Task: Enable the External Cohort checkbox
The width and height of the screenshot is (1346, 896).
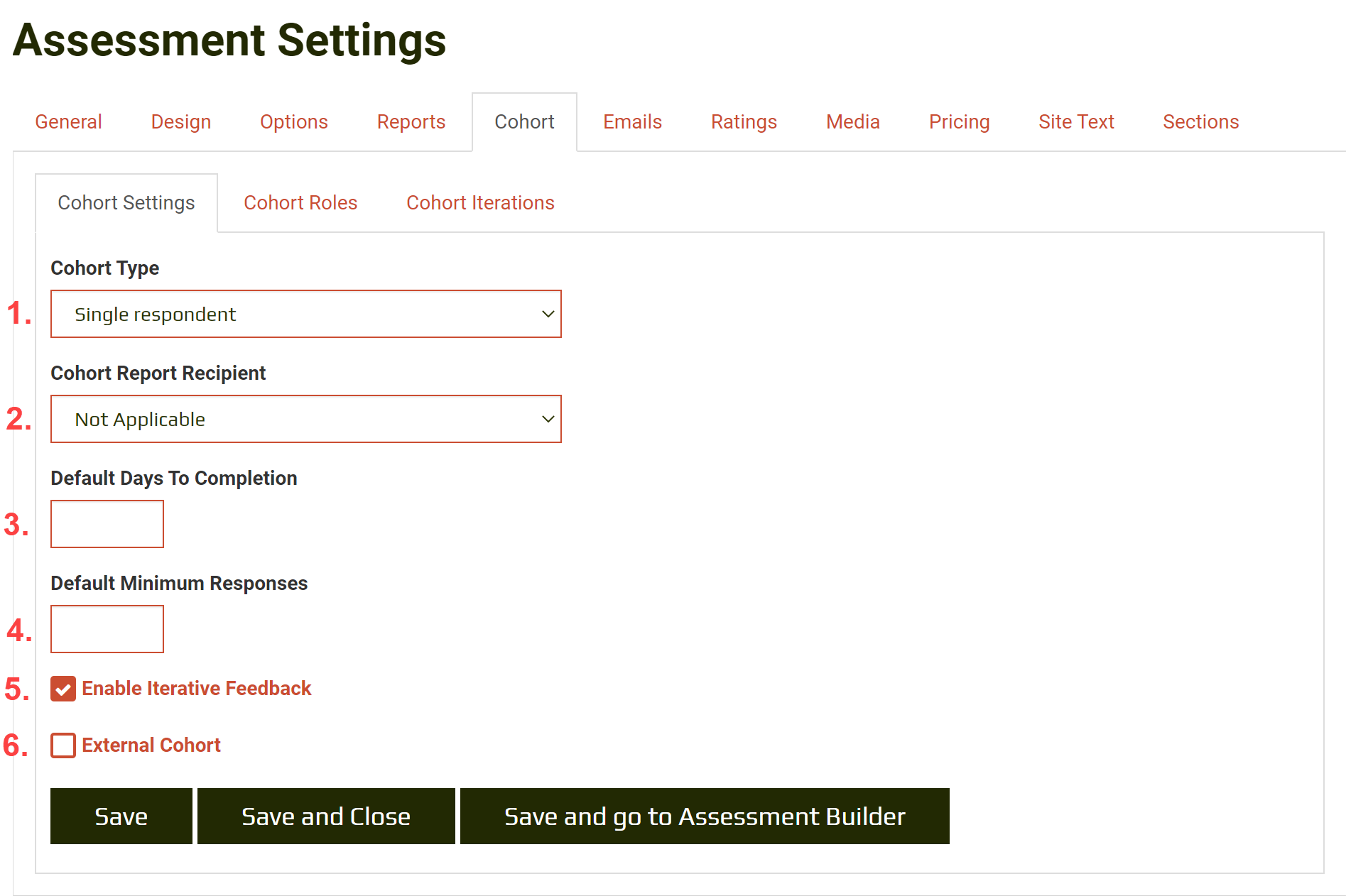Action: pyautogui.click(x=63, y=745)
